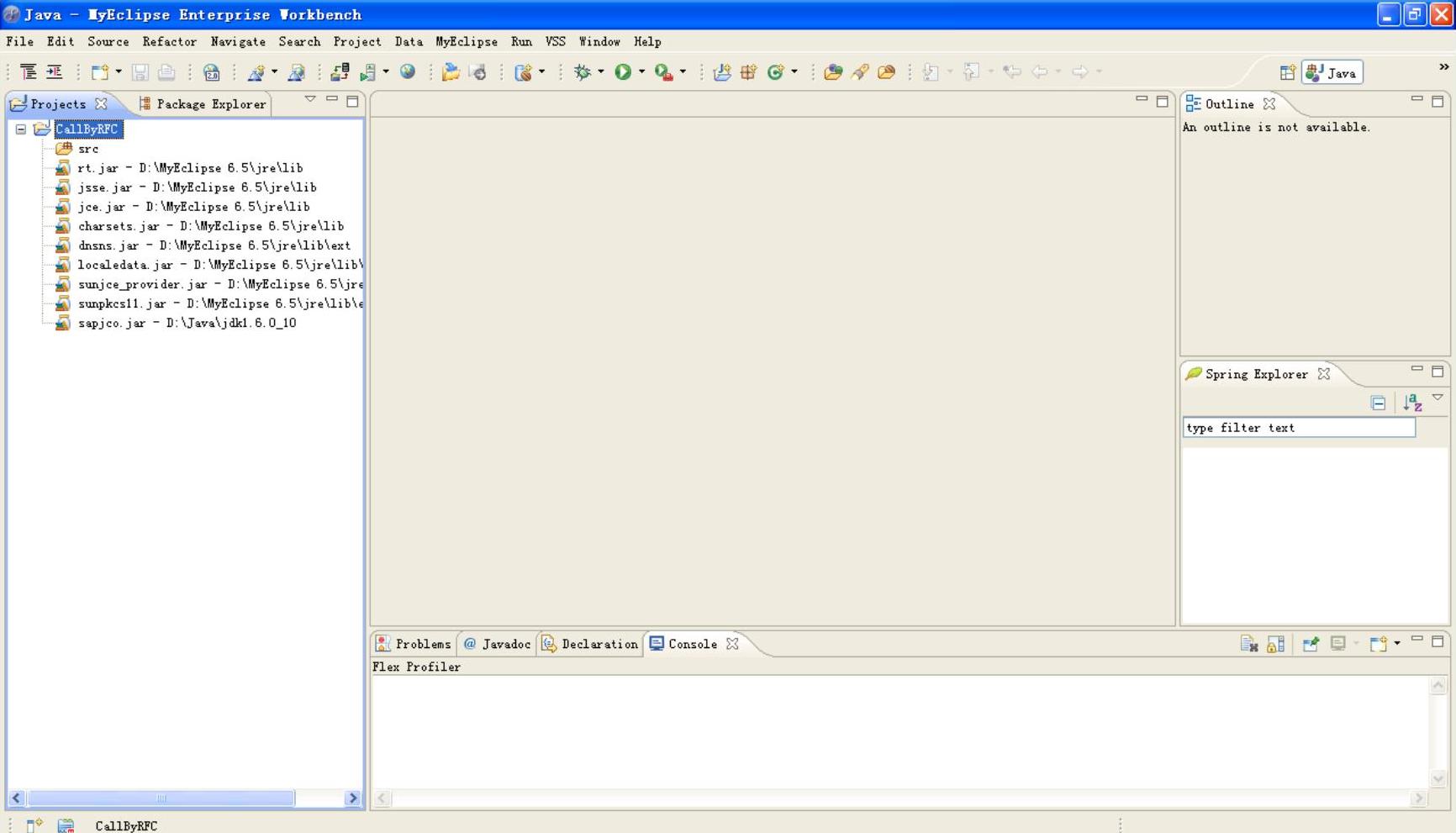This screenshot has width=1456, height=833.
Task: Click Projects horizontal scrollbar right arrow
Action: pos(353,798)
